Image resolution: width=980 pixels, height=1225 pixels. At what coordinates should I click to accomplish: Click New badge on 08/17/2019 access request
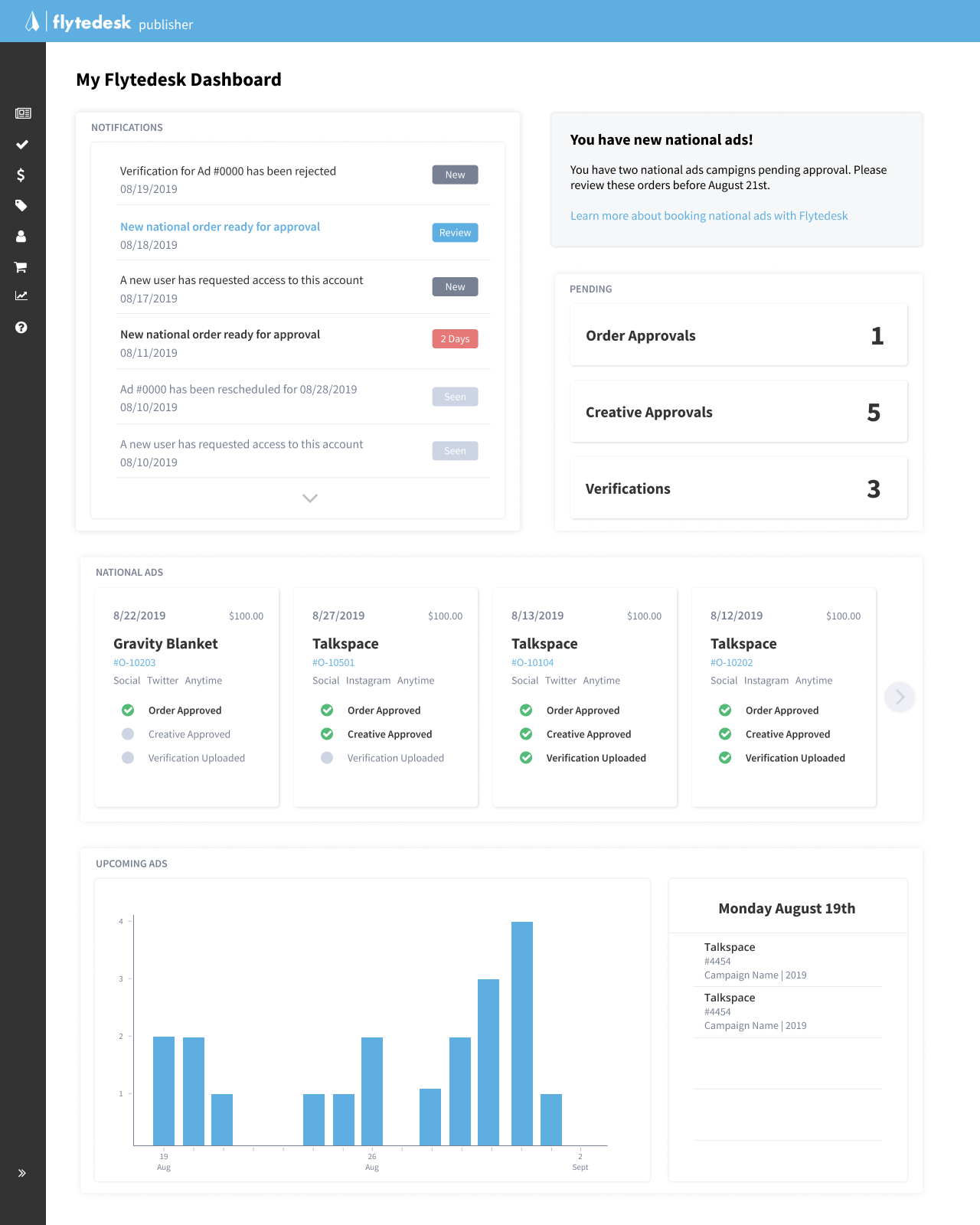pyautogui.click(x=455, y=287)
